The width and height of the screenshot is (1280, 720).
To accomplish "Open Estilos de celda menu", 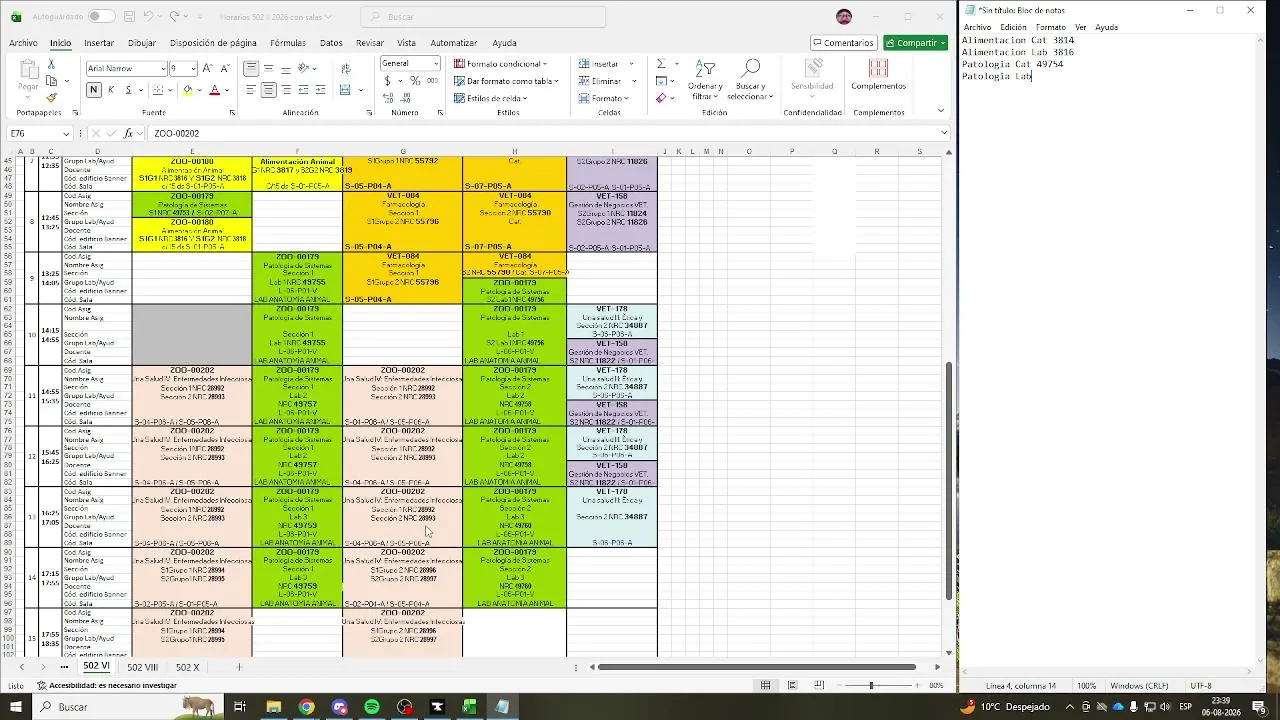I will click(x=491, y=98).
